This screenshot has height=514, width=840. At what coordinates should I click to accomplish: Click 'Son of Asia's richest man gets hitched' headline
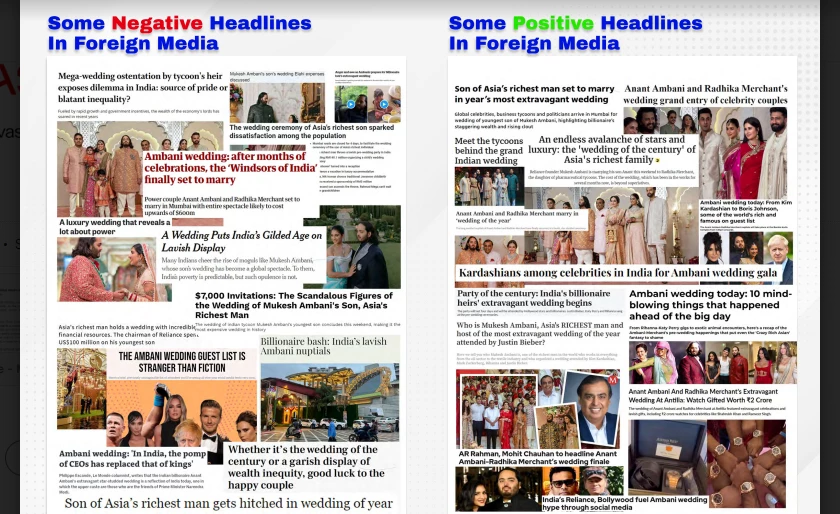pos(229,503)
